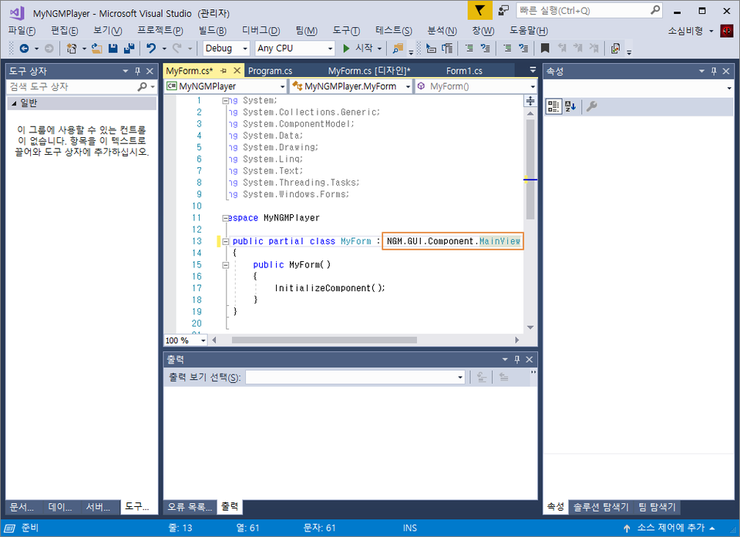This screenshot has width=740, height=537.
Task: Click 소스 제어에 추가 in status bar
Action: coord(669,528)
